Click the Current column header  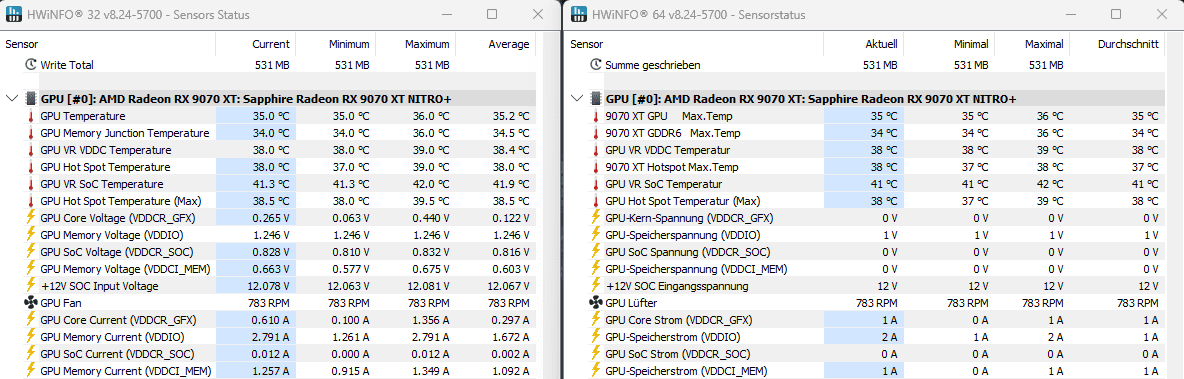point(256,45)
